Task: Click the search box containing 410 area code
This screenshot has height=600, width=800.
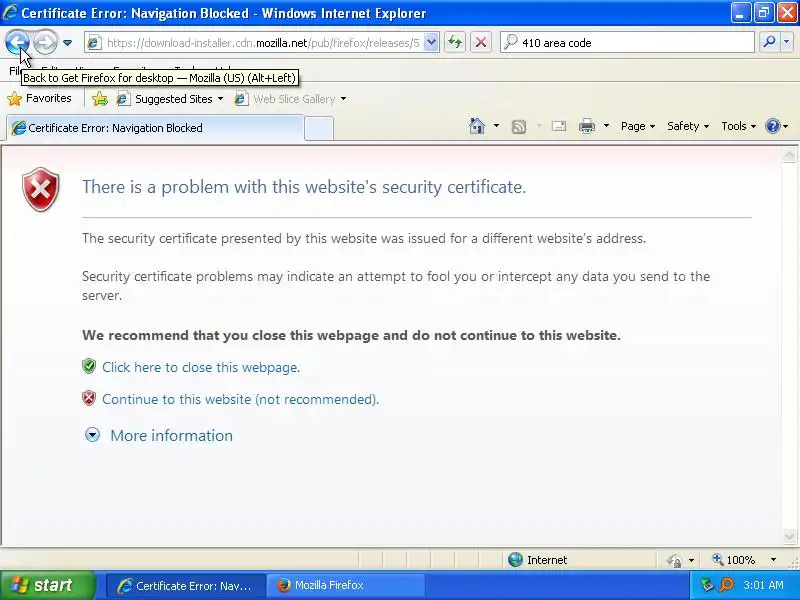Action: pos(628,43)
